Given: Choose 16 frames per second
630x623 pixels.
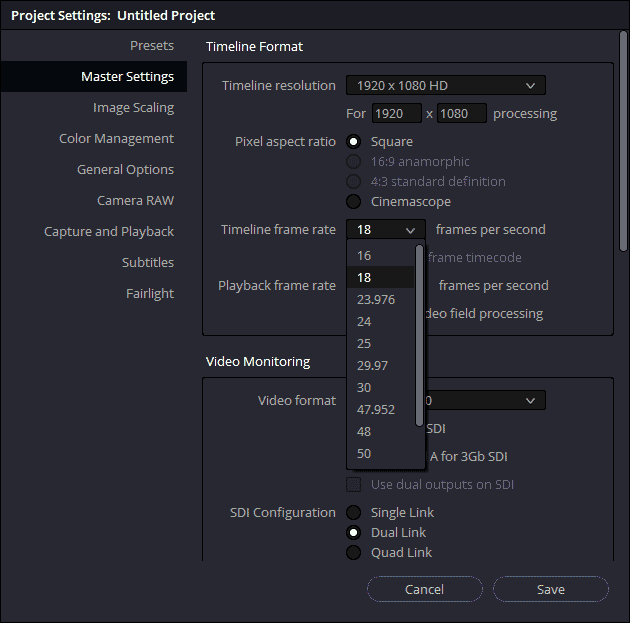Looking at the screenshot, I should click(x=380, y=255).
